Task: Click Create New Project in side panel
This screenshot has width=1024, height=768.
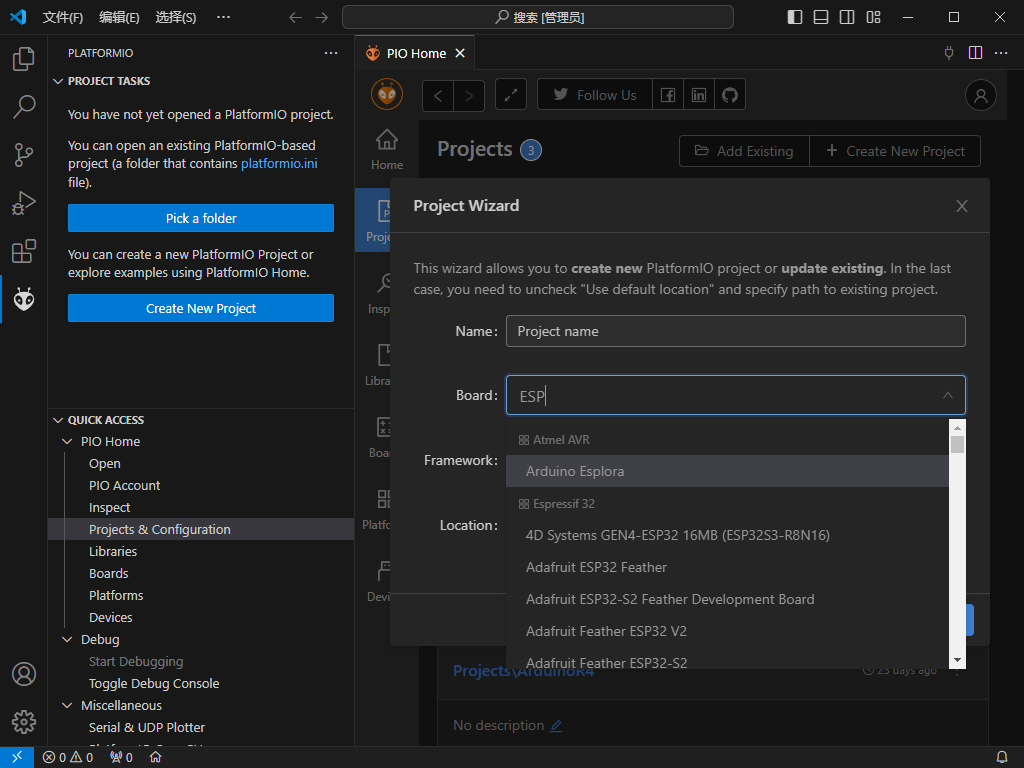Action: pos(200,308)
